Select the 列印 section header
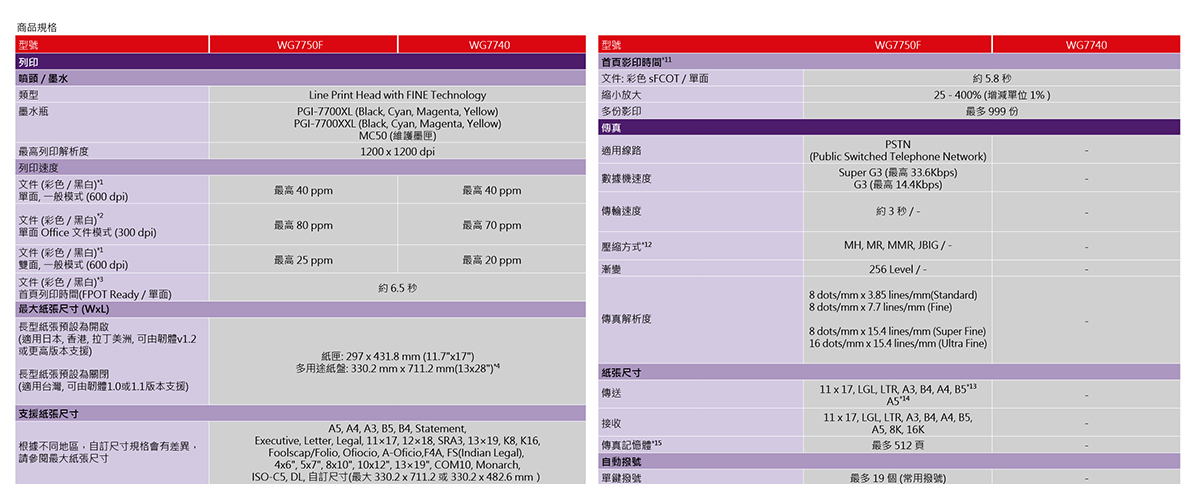Screen dimensions: 1200x484 tap(300, 62)
